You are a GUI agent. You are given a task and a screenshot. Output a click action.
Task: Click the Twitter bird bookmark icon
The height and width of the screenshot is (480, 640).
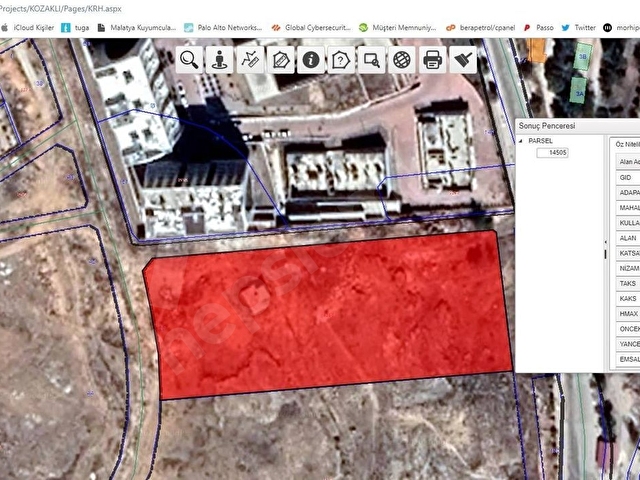[565, 28]
